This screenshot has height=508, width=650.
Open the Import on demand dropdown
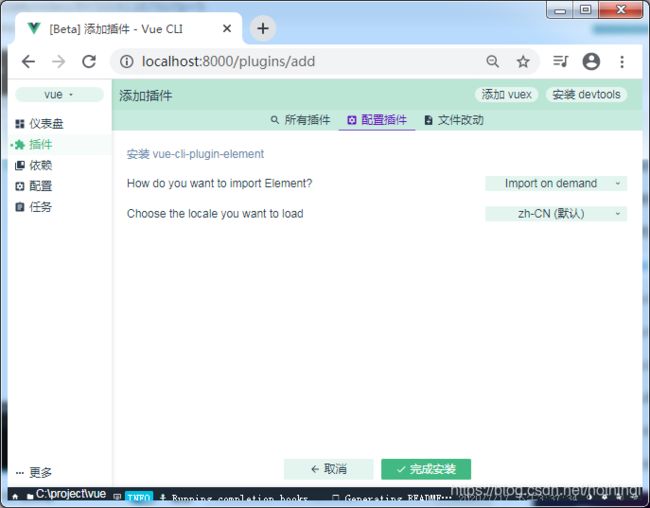[556, 183]
